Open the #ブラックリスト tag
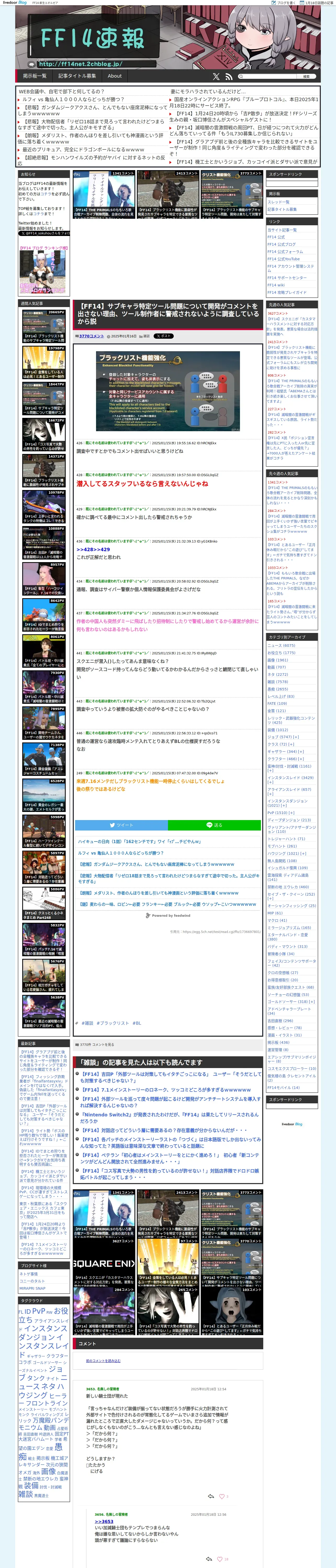Screen dimensions: 336x1568 tap(113, 1023)
